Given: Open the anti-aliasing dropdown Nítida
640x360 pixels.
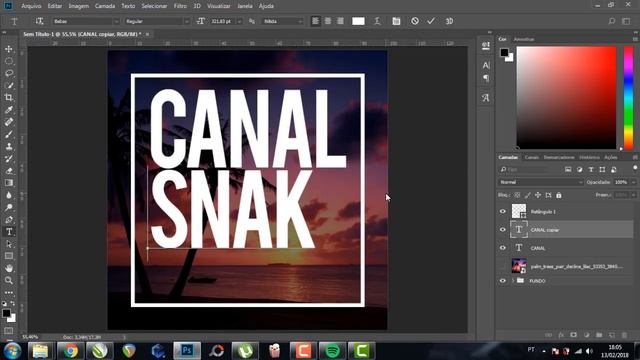Looking at the screenshot, I should tap(282, 21).
